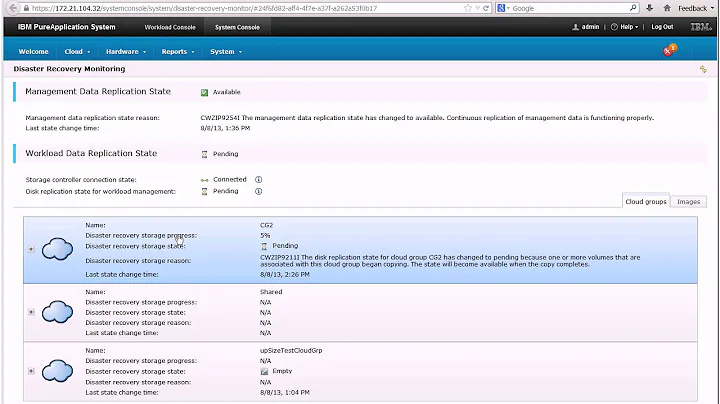Viewport: 720px width, 404px height.
Task: Open the Hardware menu
Action: [126, 51]
